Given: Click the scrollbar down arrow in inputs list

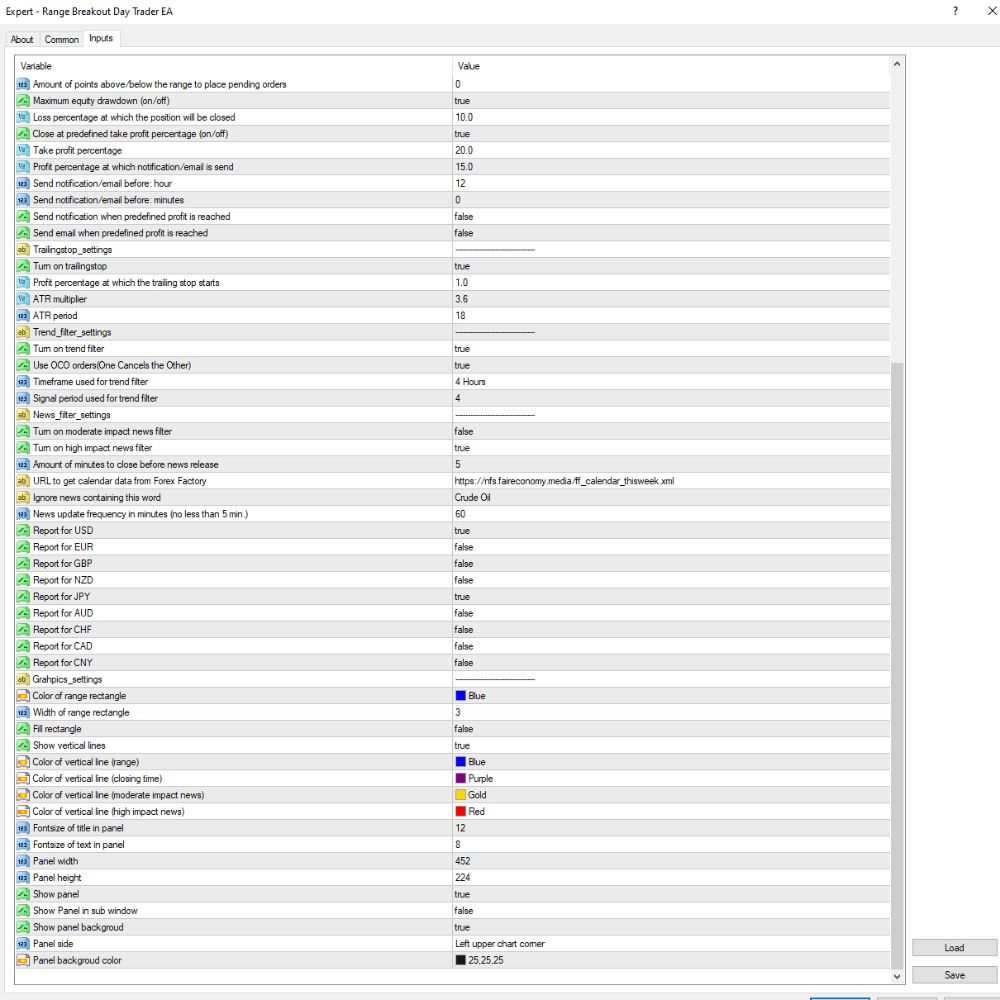Looking at the screenshot, I should [x=897, y=976].
